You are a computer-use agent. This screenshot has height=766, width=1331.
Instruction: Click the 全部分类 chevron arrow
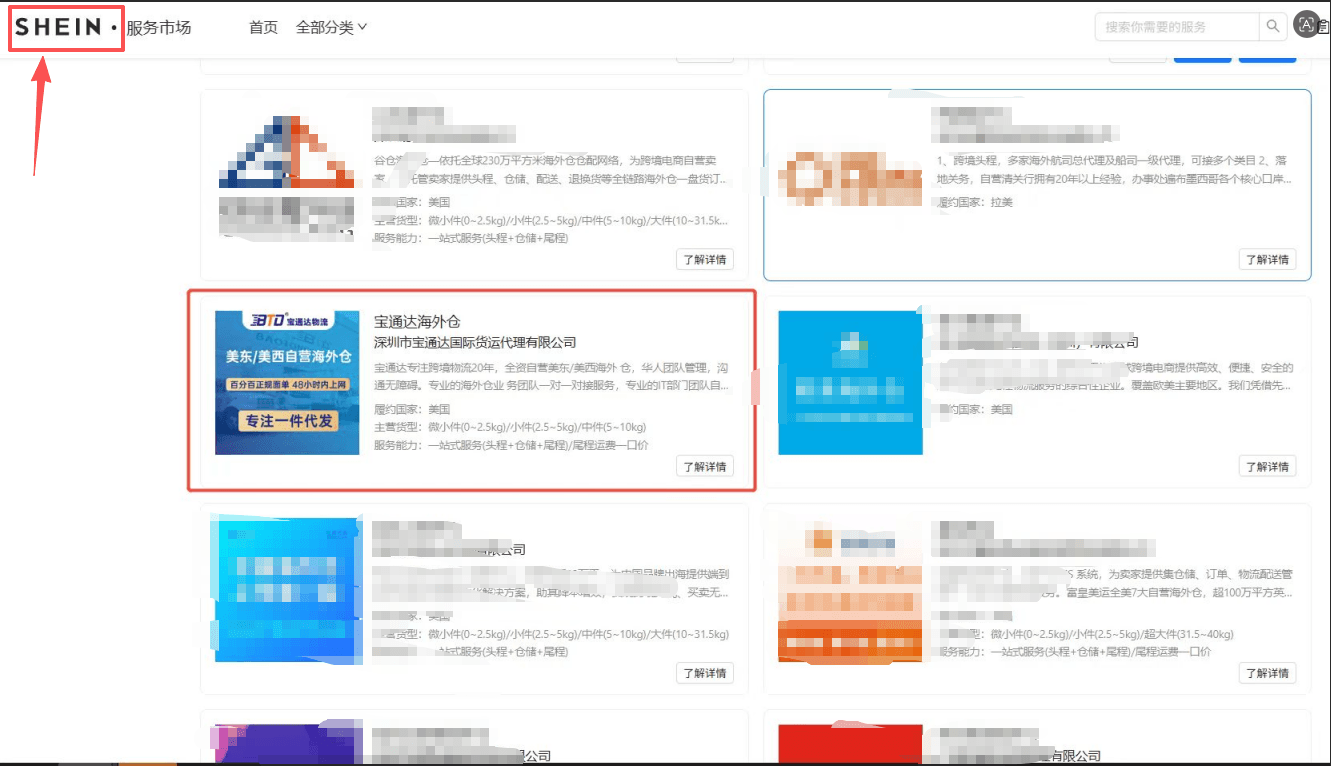pyautogui.click(x=362, y=27)
